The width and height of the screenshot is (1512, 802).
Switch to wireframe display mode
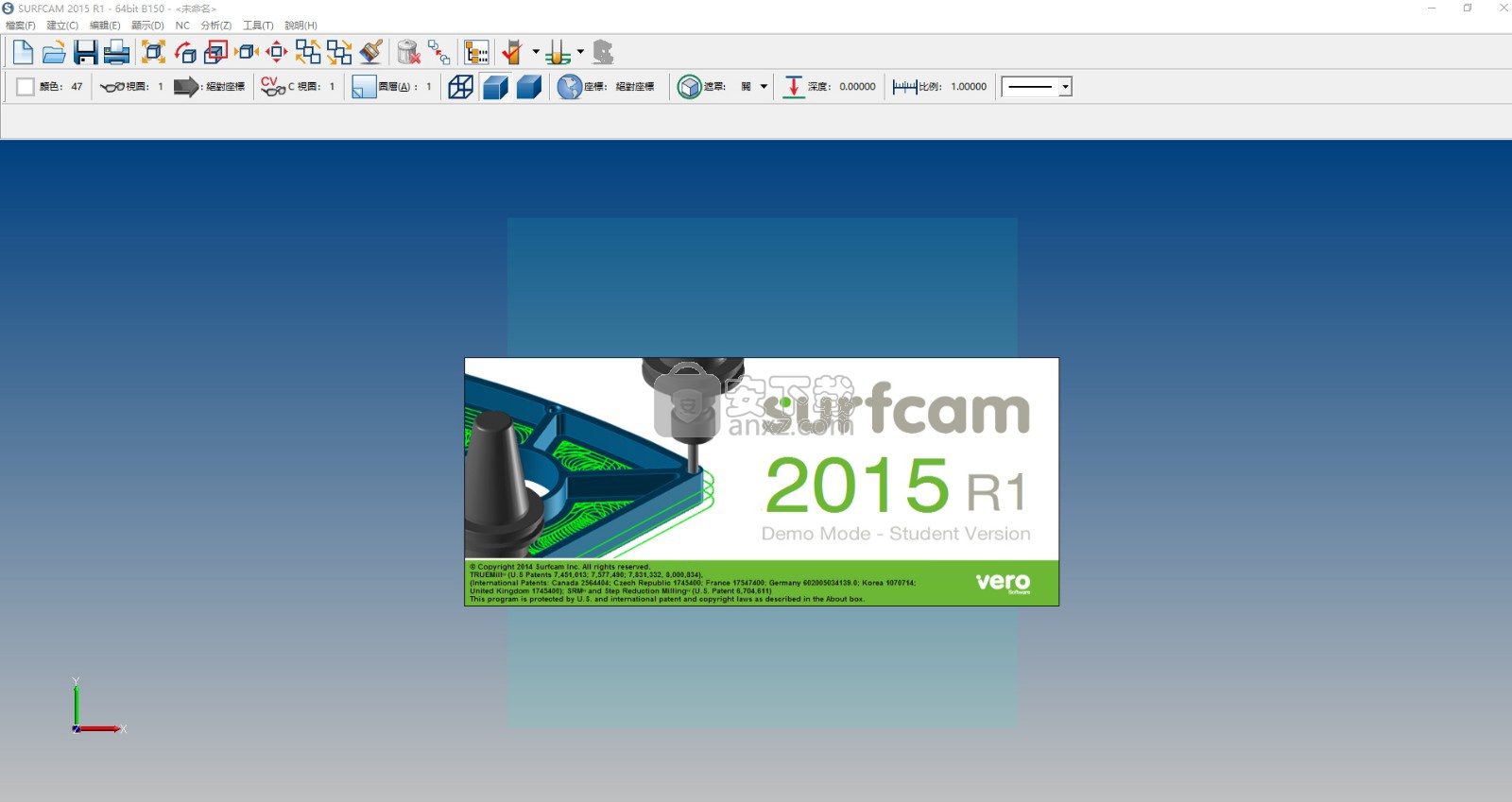pyautogui.click(x=460, y=87)
